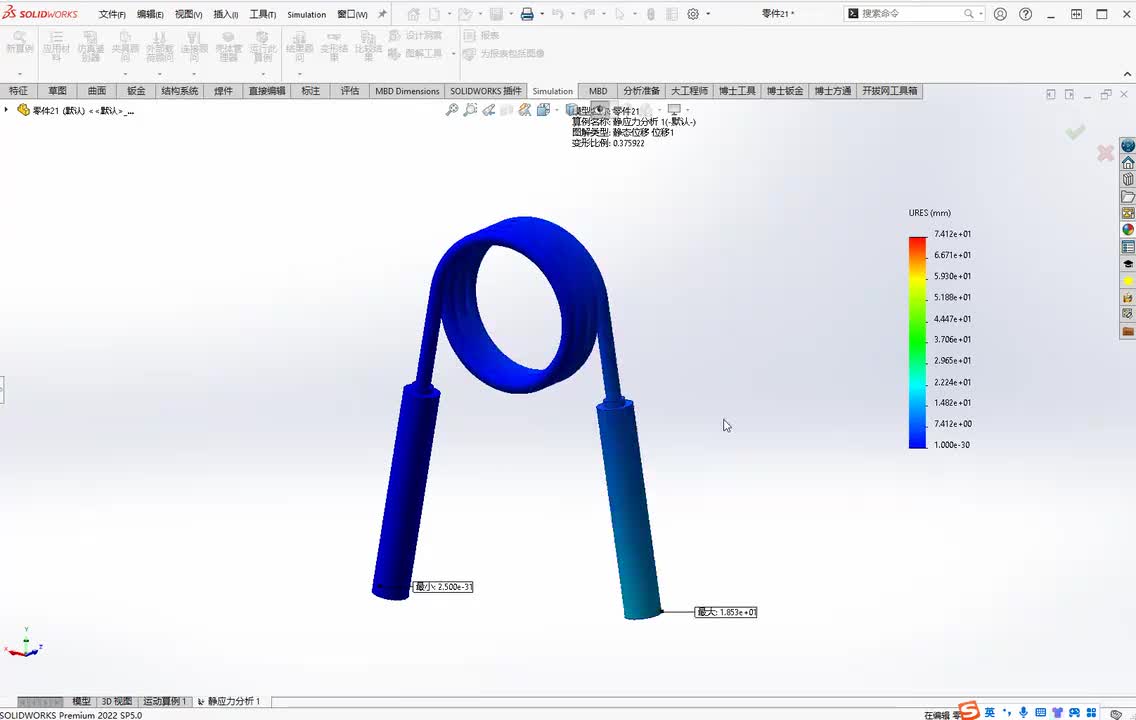Click the yellow circle icon in the task pane
Screen dimensions: 1136x720
pyautogui.click(x=1128, y=280)
